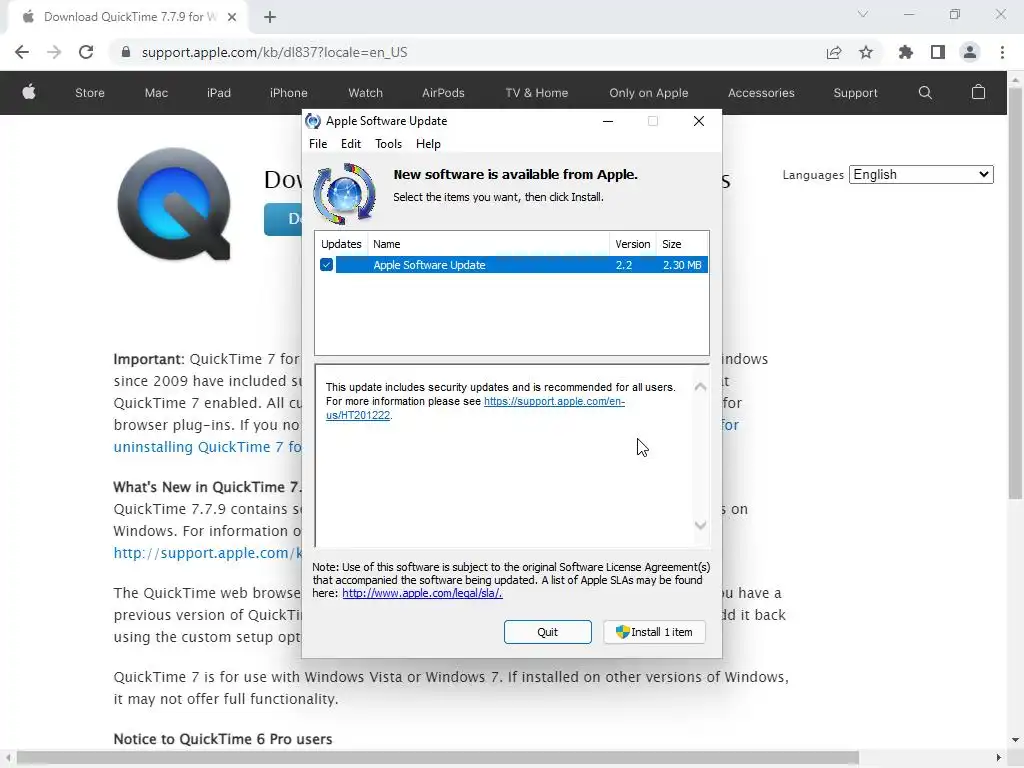Click the description pane's up scroll arrow
1024x768 pixels.
(700, 387)
